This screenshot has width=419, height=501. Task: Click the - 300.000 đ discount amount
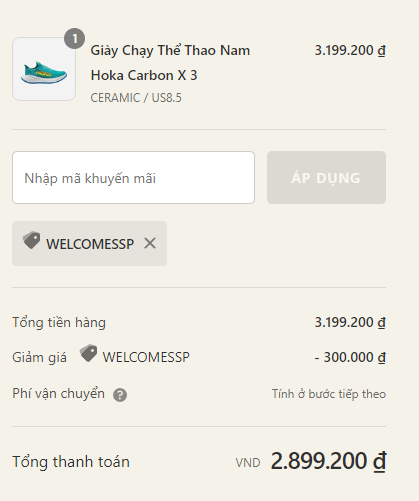tap(350, 357)
